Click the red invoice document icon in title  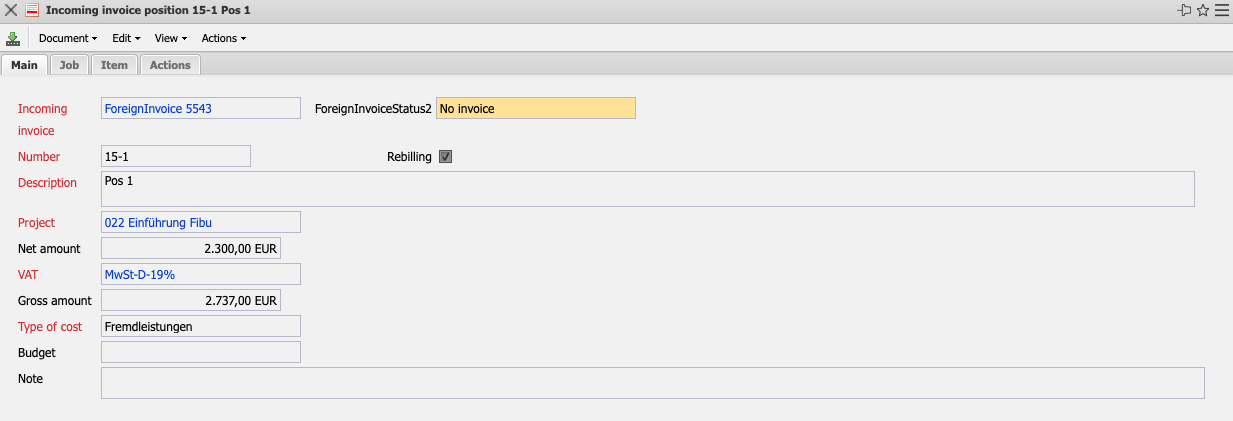point(32,10)
